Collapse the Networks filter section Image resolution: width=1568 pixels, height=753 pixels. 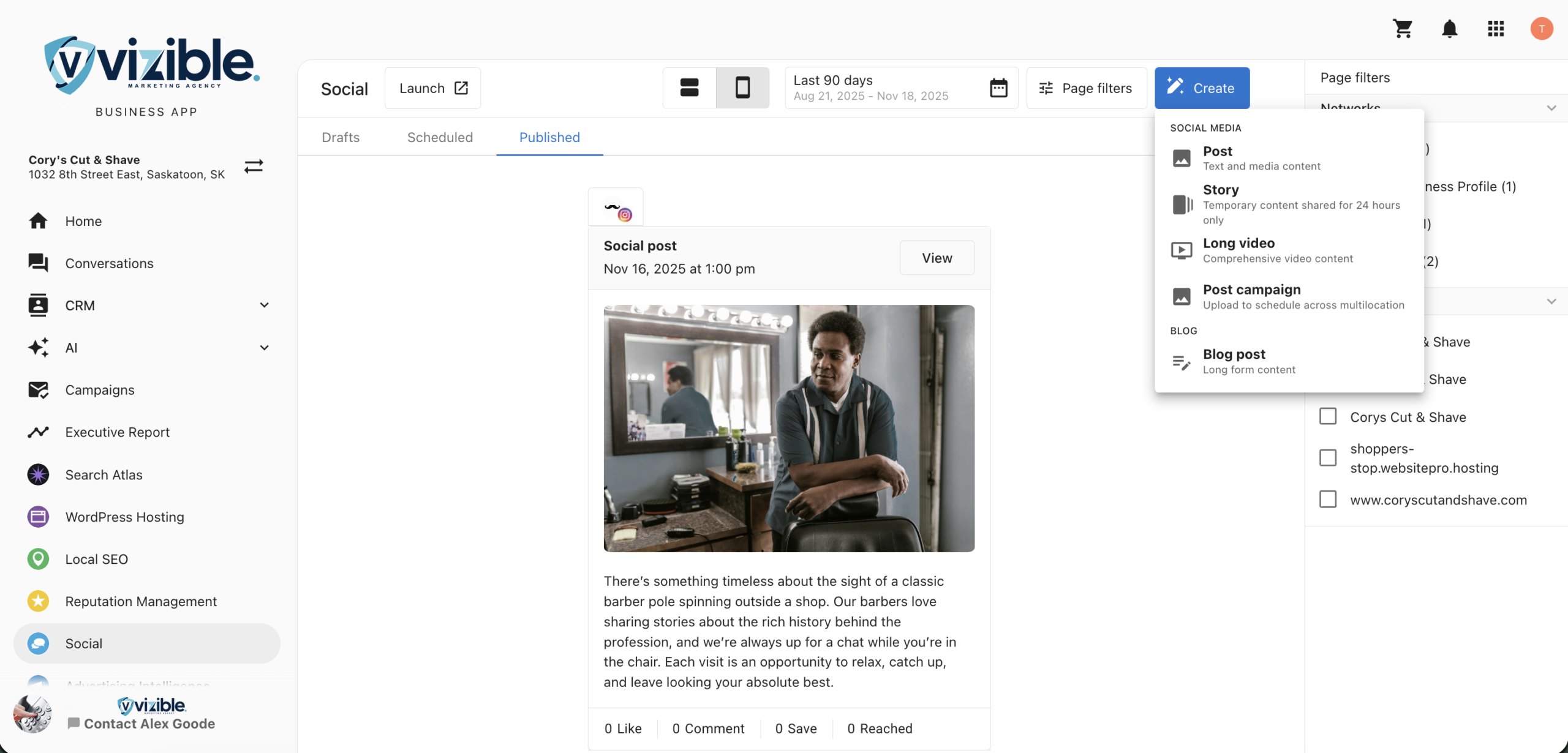click(1551, 108)
